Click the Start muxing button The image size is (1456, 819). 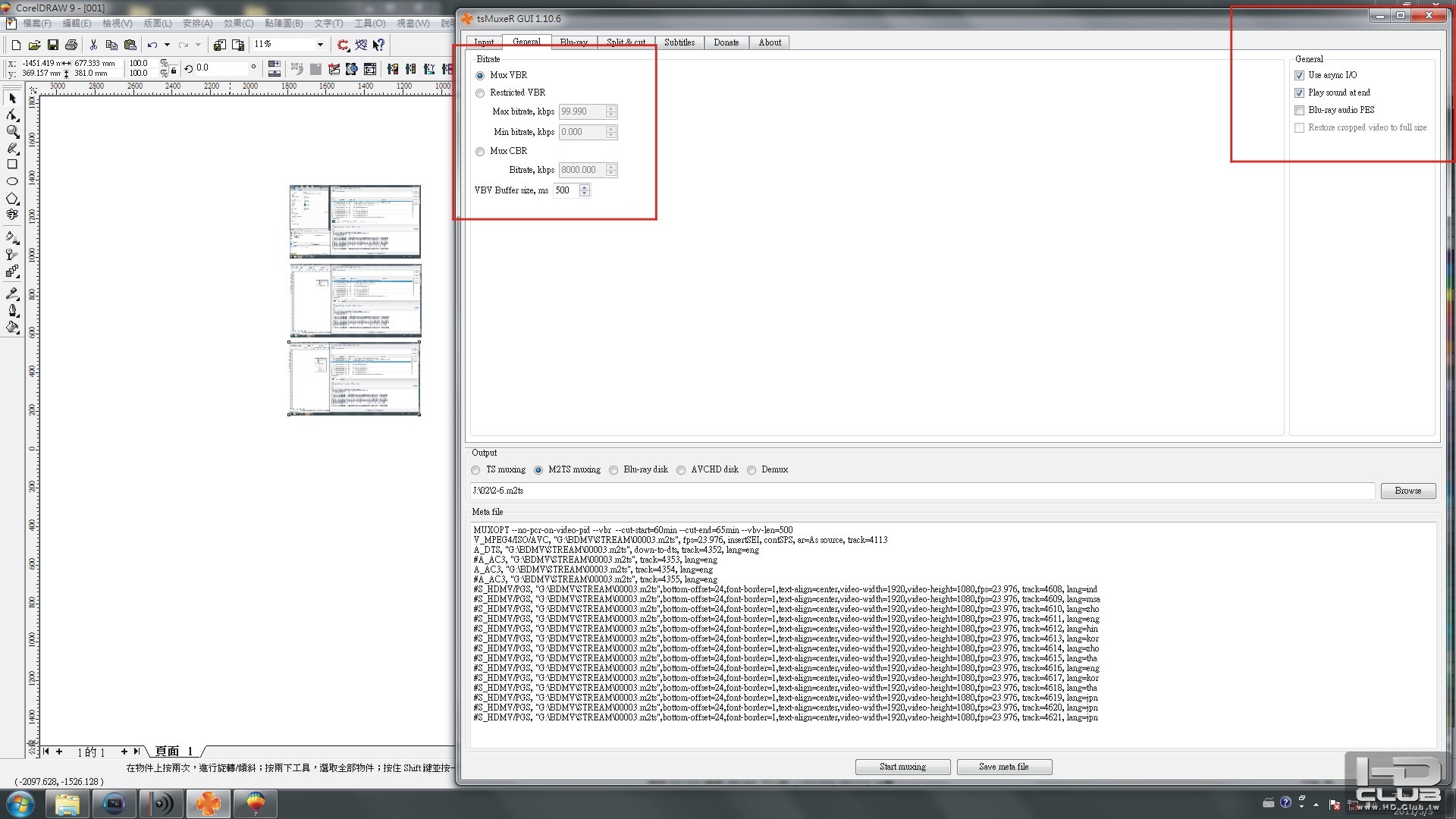[902, 767]
